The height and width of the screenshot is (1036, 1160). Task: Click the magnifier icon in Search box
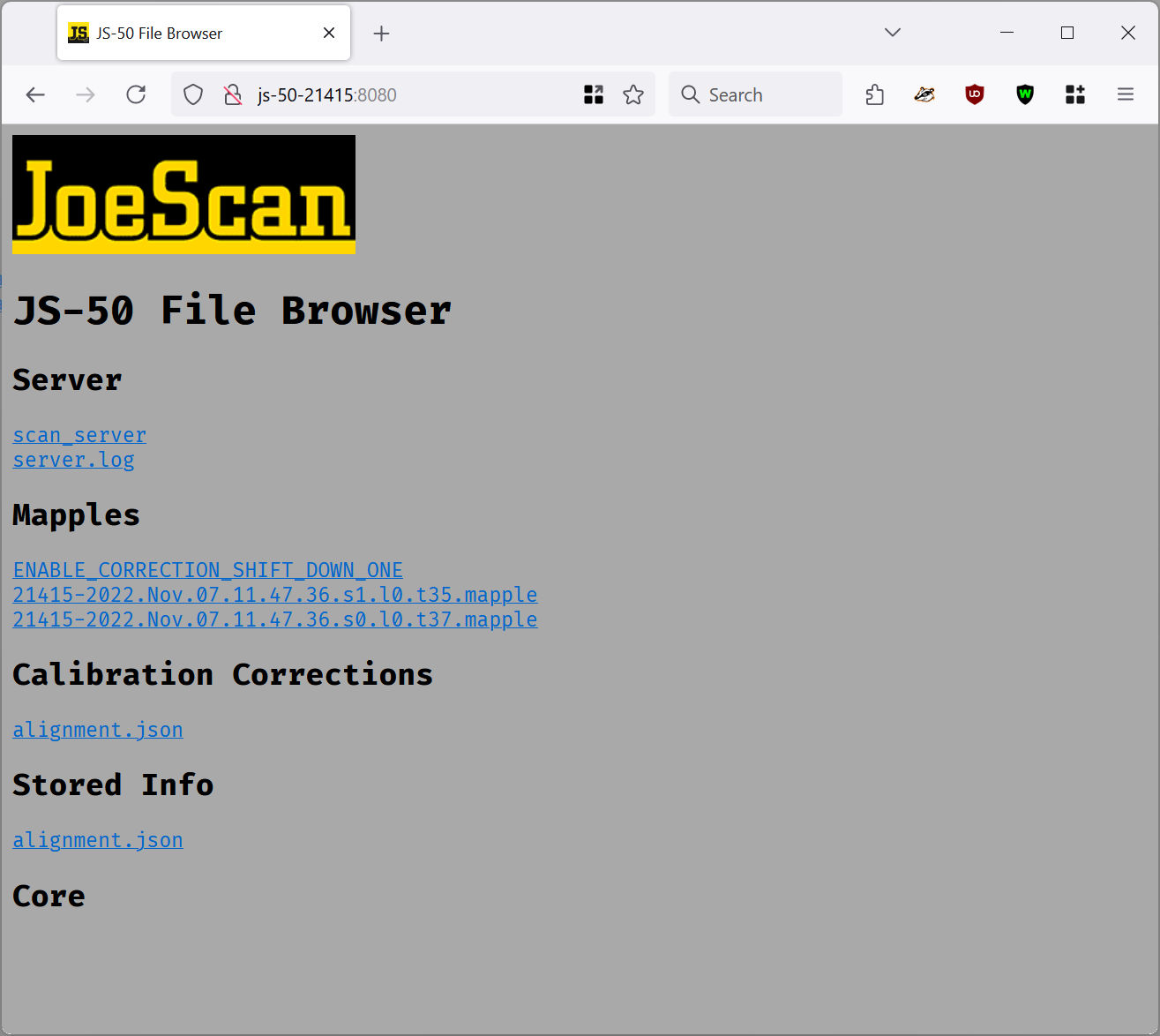click(x=691, y=94)
